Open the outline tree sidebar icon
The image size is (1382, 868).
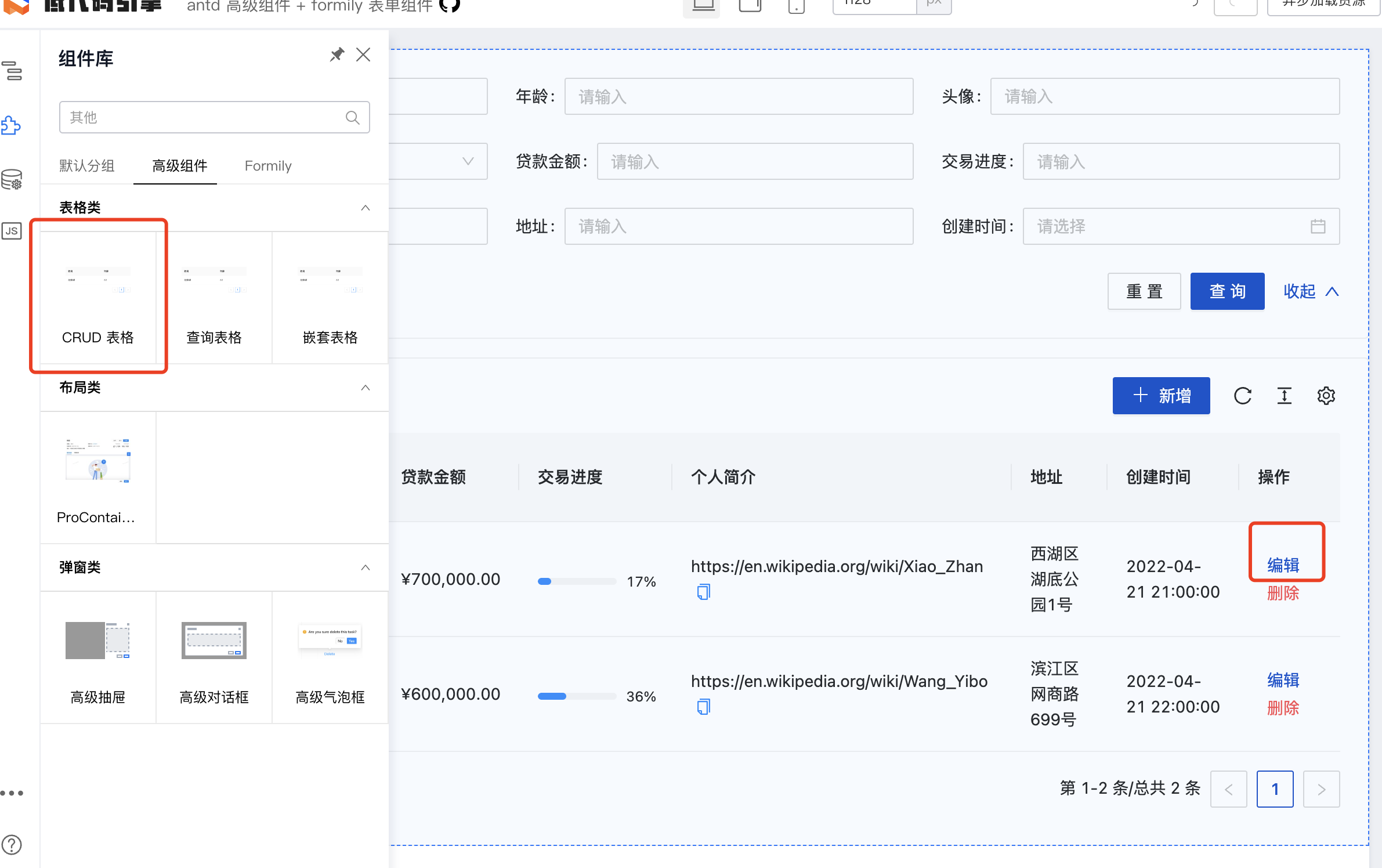(13, 71)
